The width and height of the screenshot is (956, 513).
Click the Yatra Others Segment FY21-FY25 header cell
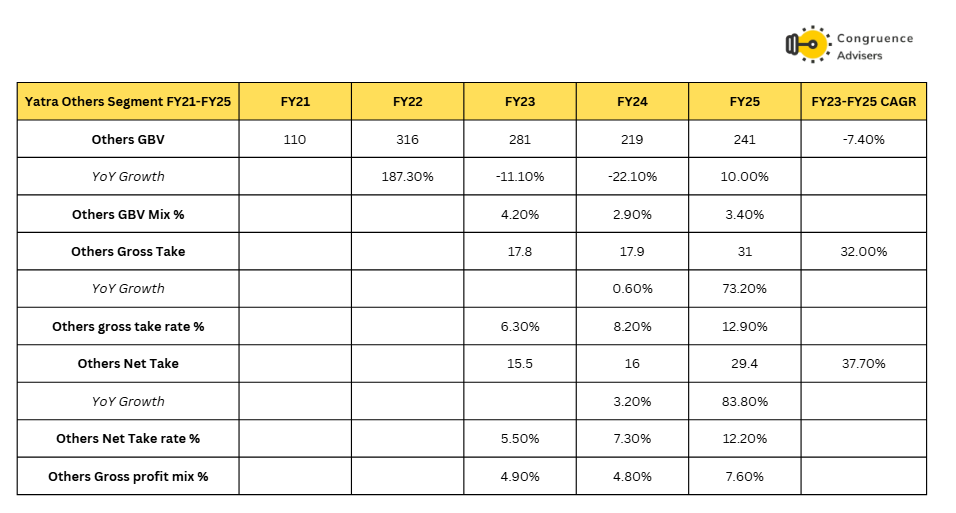[x=128, y=102]
